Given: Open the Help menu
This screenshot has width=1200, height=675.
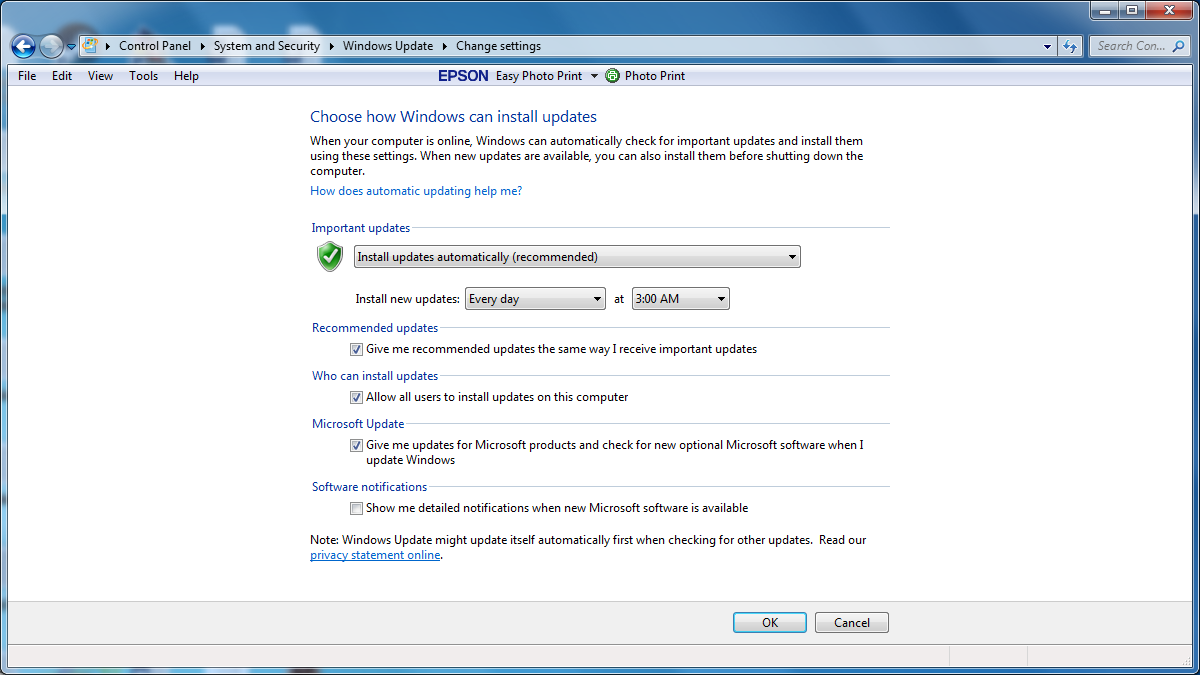Looking at the screenshot, I should click(186, 76).
